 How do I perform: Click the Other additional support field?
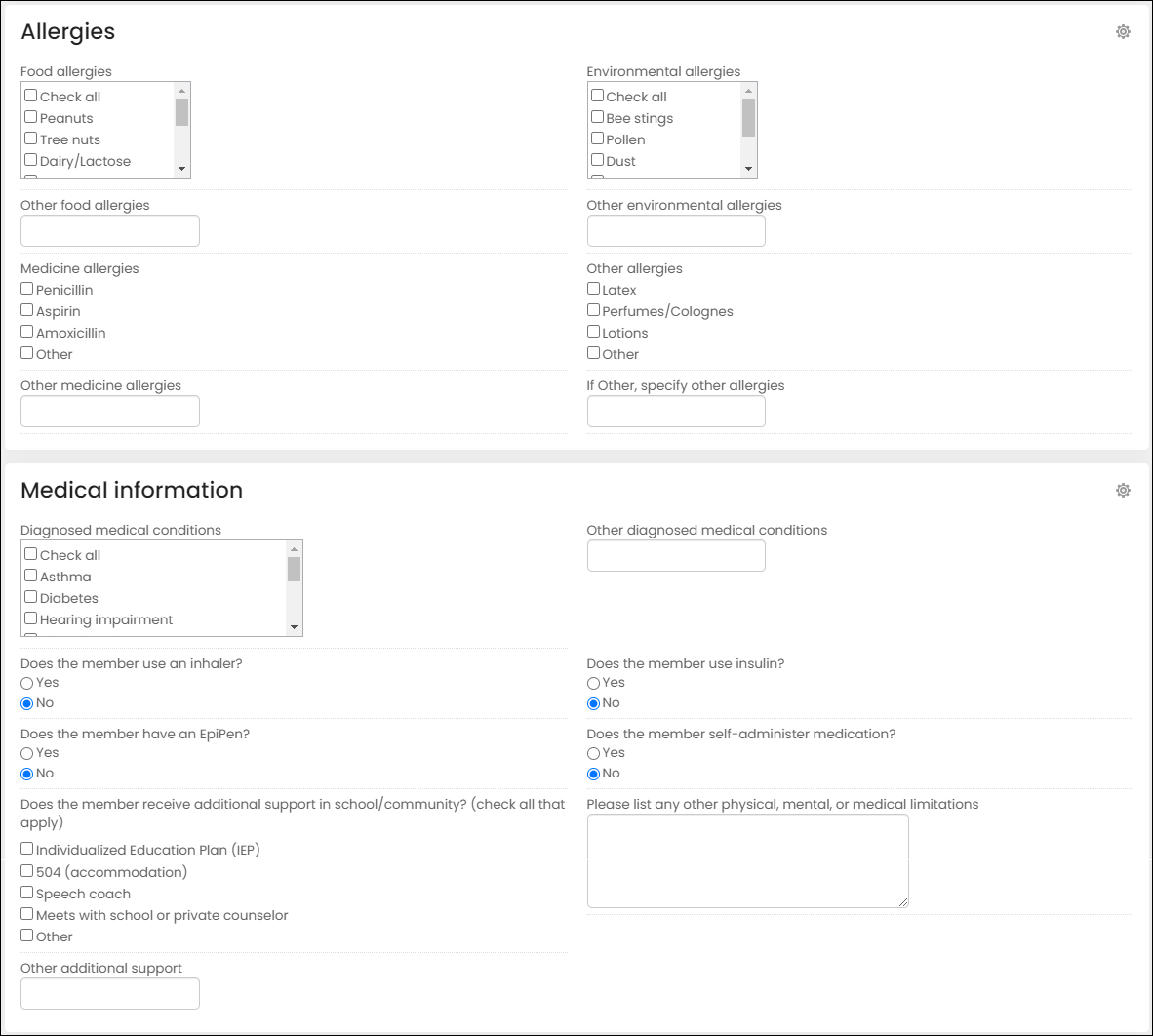(x=110, y=994)
